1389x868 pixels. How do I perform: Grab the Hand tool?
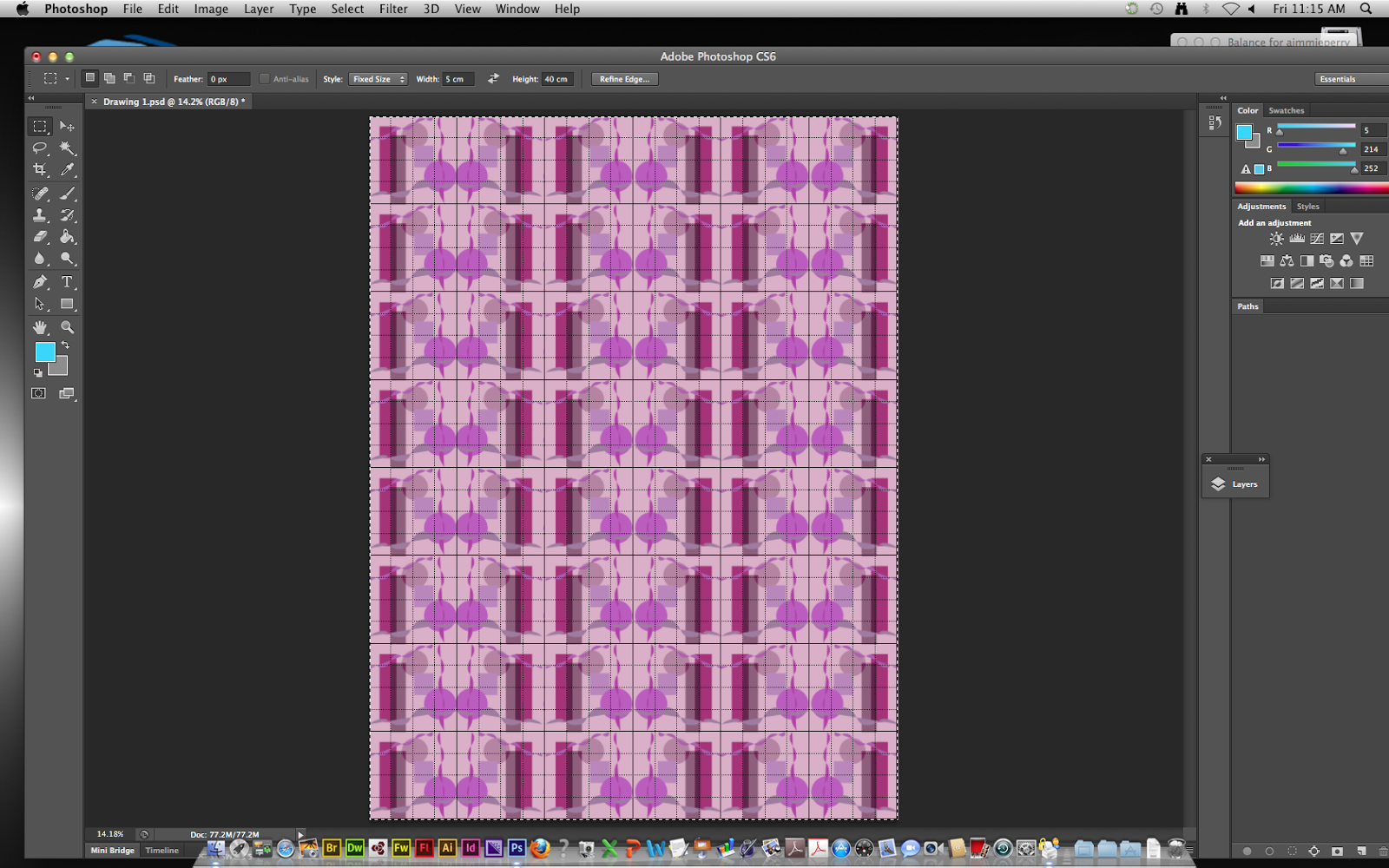[x=40, y=327]
